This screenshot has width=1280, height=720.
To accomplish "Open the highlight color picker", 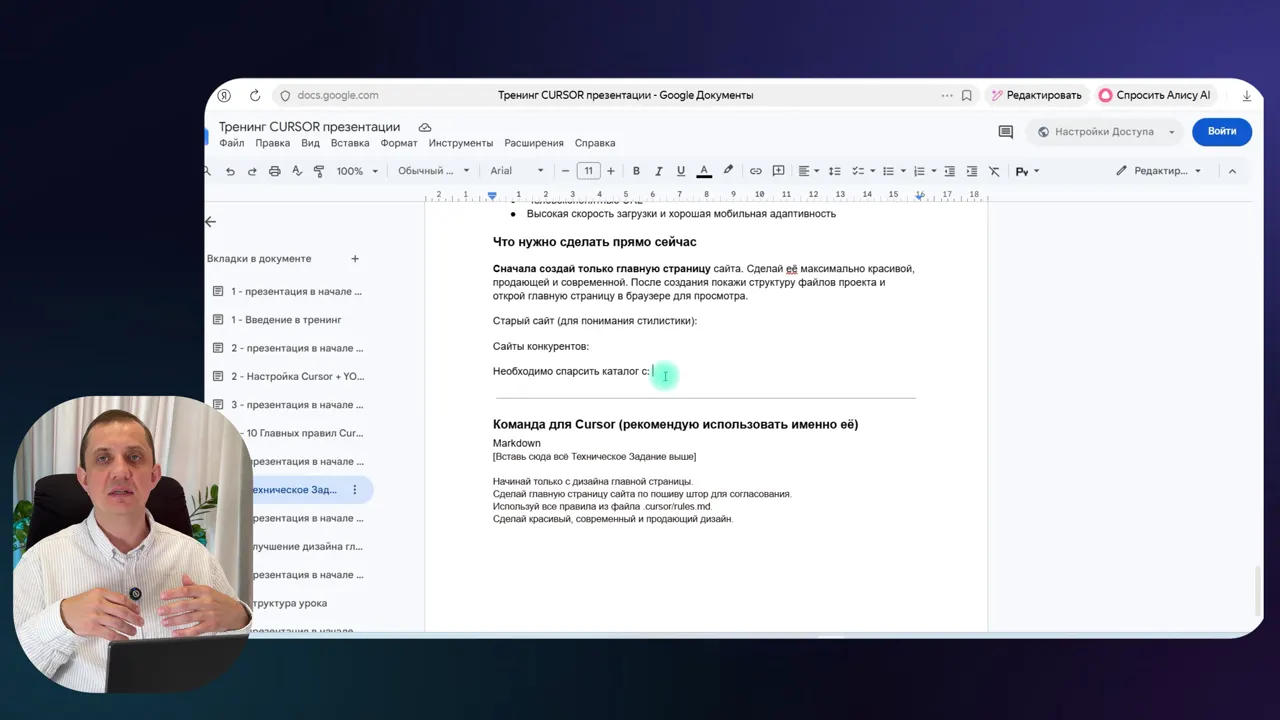I will (x=728, y=171).
